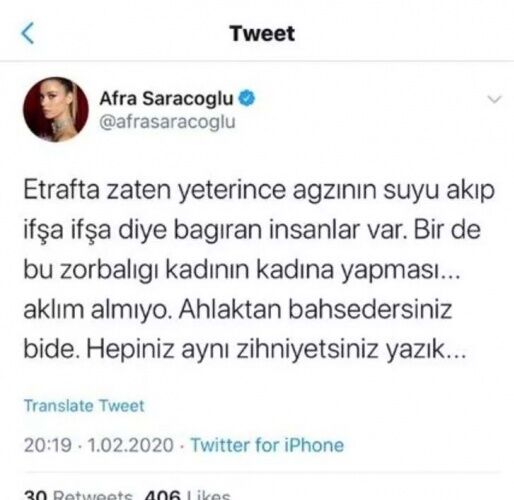Open Afra Saracoglu's profile picture
The image size is (514, 500).
(x=56, y=110)
